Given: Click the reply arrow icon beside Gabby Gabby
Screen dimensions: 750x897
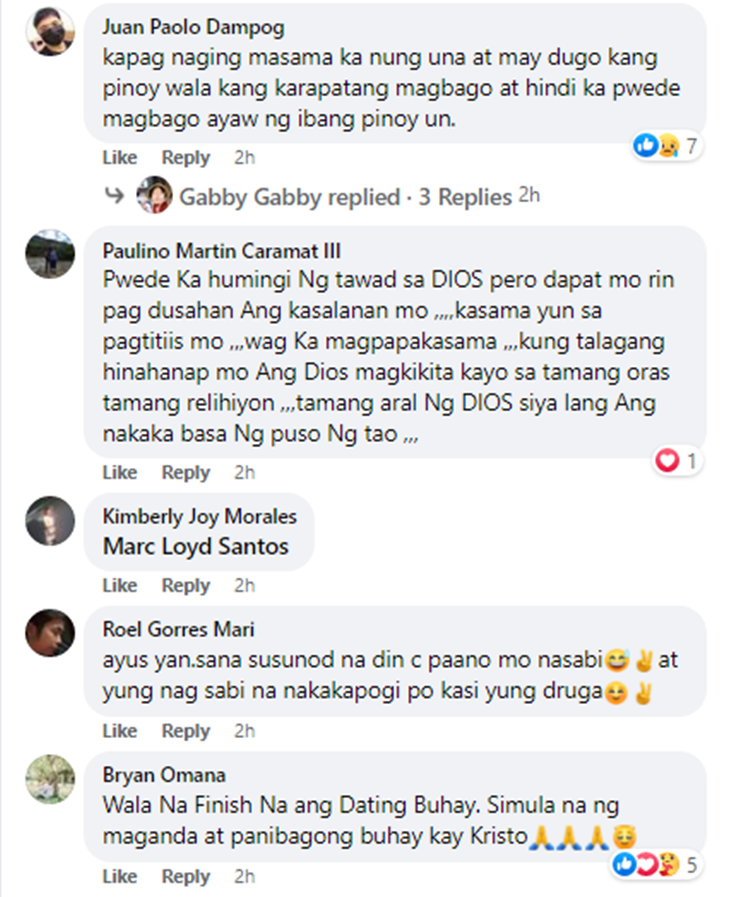Looking at the screenshot, I should (x=115, y=196).
